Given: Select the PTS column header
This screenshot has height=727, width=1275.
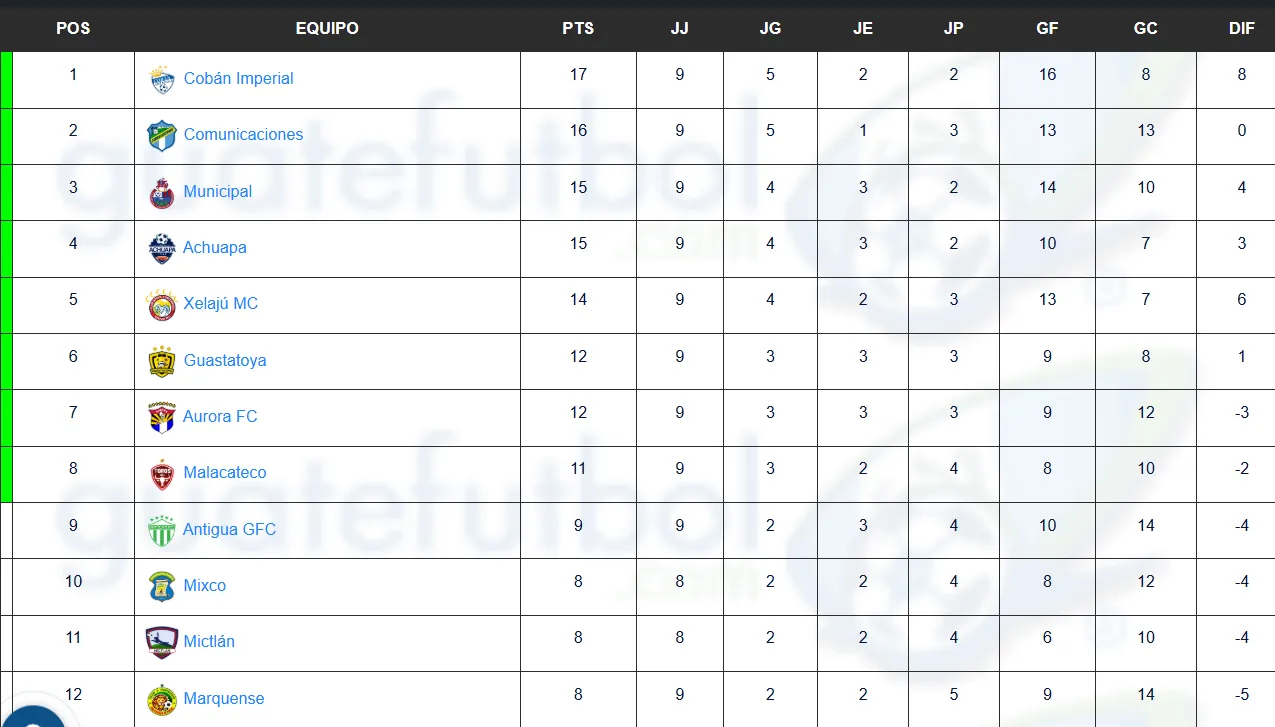Looking at the screenshot, I should [578, 28].
